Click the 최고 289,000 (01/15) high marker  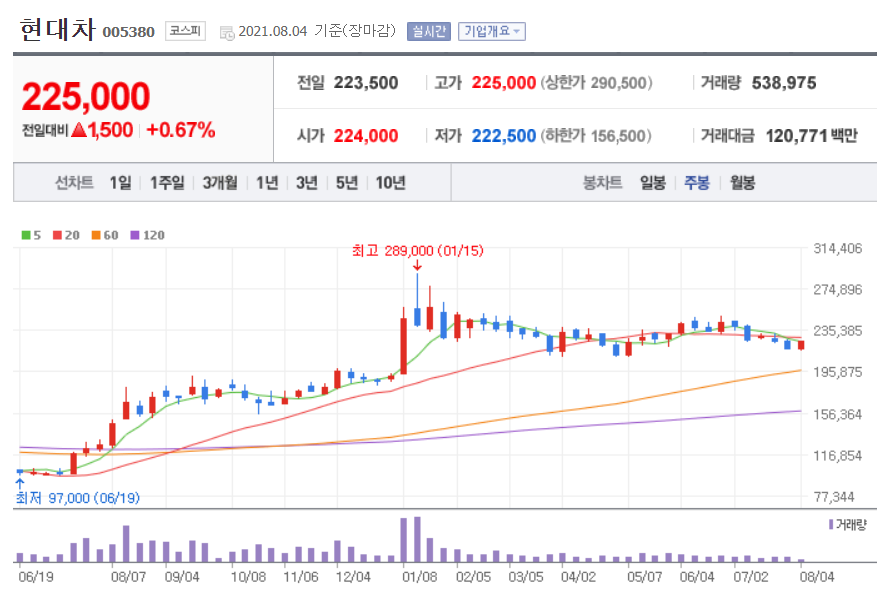pyautogui.click(x=418, y=251)
